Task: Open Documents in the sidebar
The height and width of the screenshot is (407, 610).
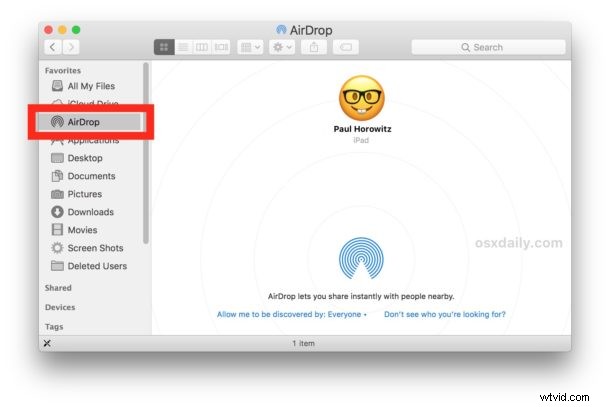Action: point(91,176)
